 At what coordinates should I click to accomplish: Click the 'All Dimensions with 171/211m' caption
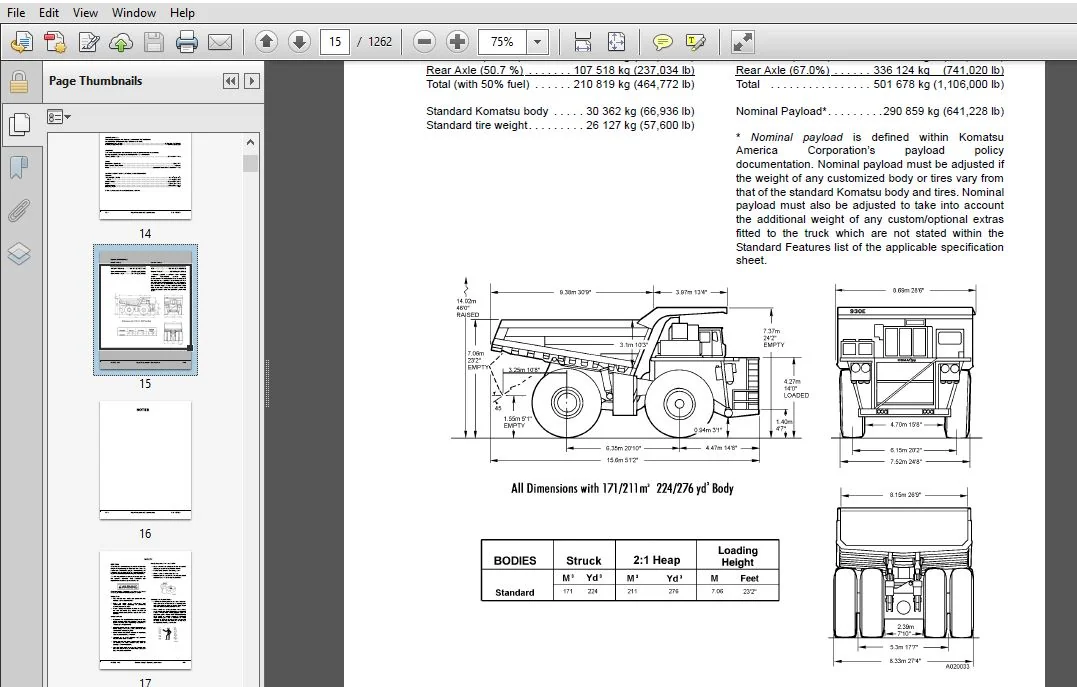coord(622,488)
